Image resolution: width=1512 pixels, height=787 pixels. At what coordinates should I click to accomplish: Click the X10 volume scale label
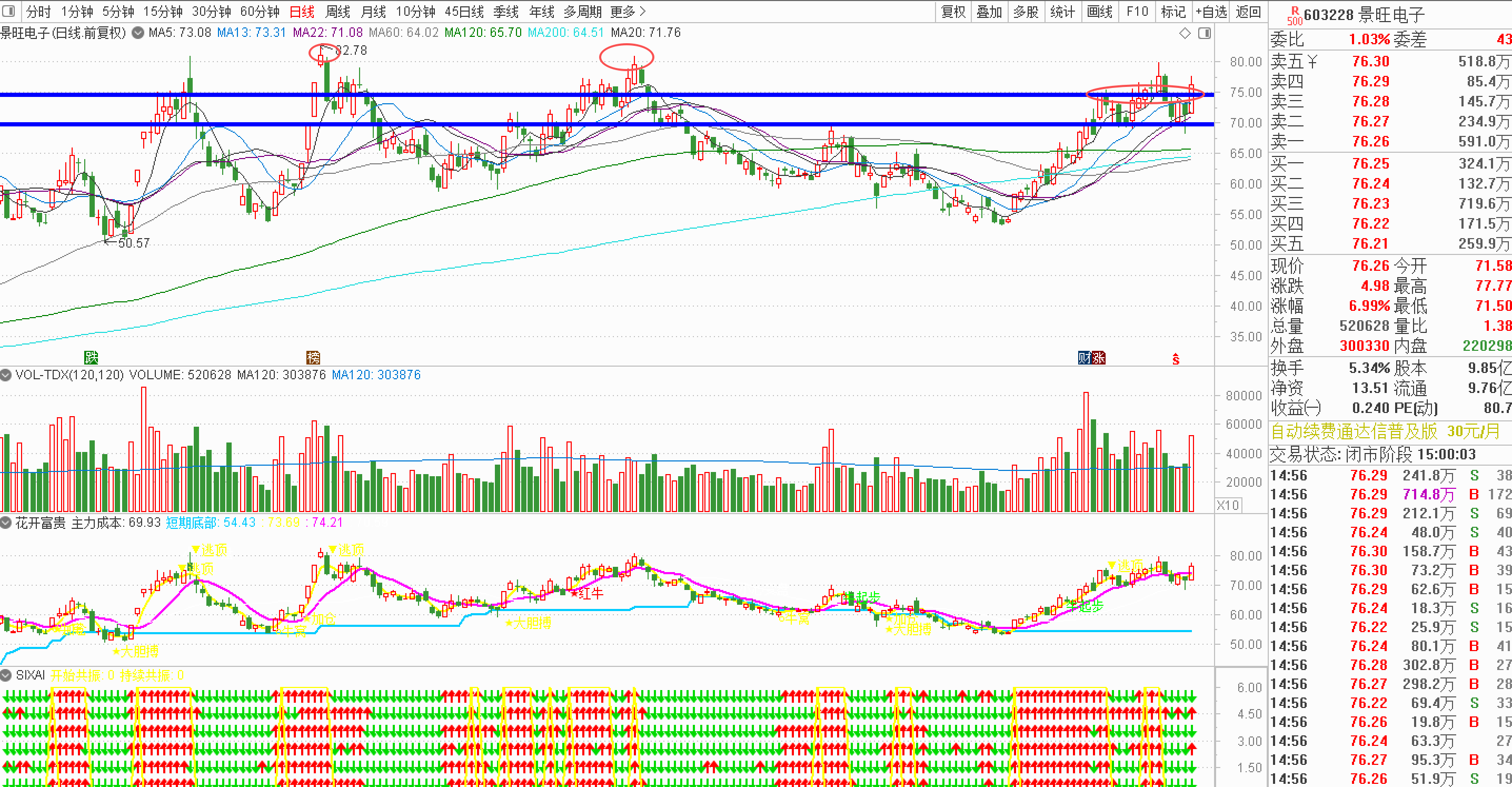click(1228, 505)
